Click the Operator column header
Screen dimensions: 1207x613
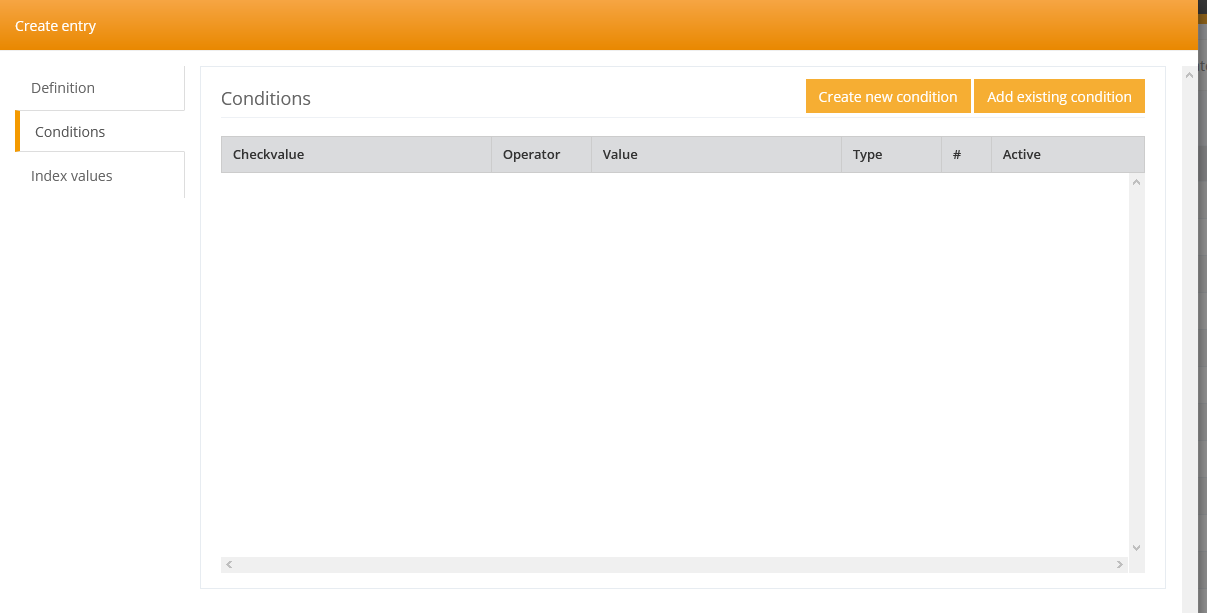531,155
